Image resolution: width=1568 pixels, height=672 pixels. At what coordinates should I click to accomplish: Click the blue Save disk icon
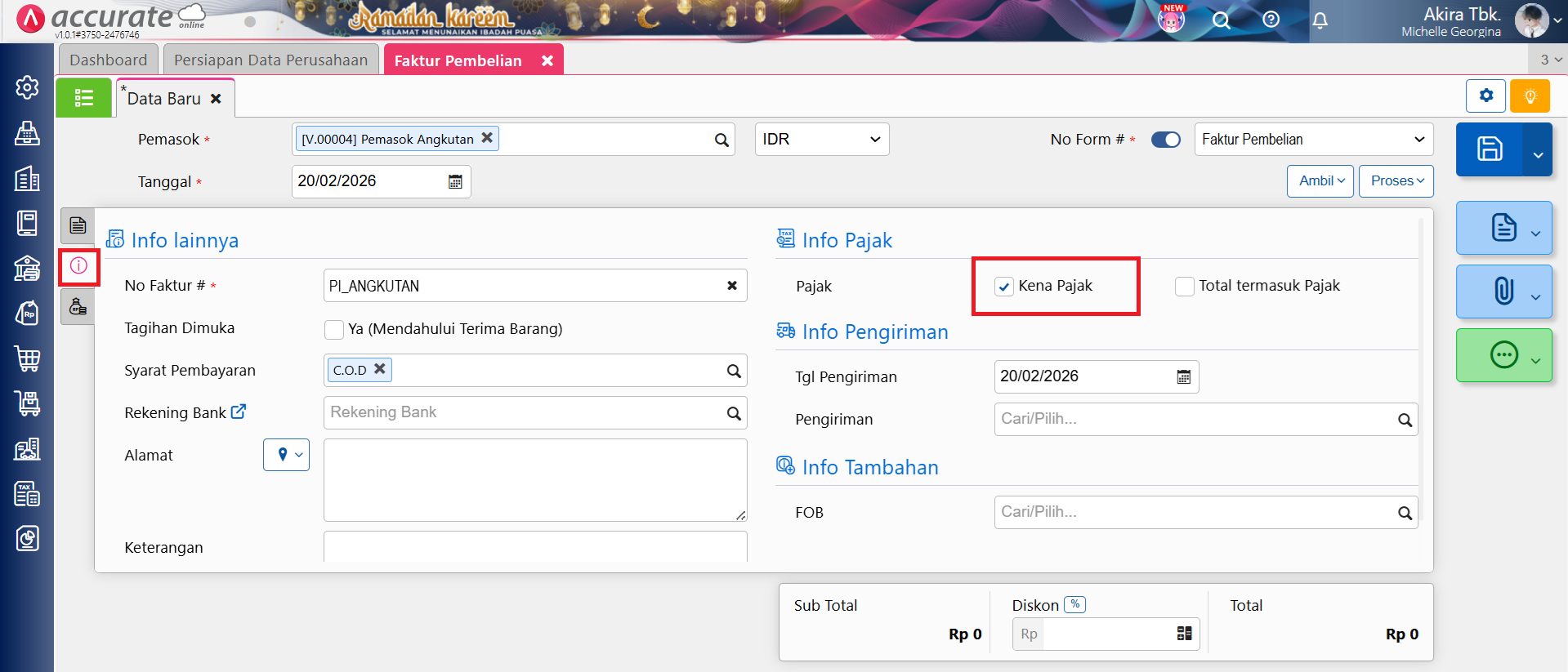click(1489, 149)
